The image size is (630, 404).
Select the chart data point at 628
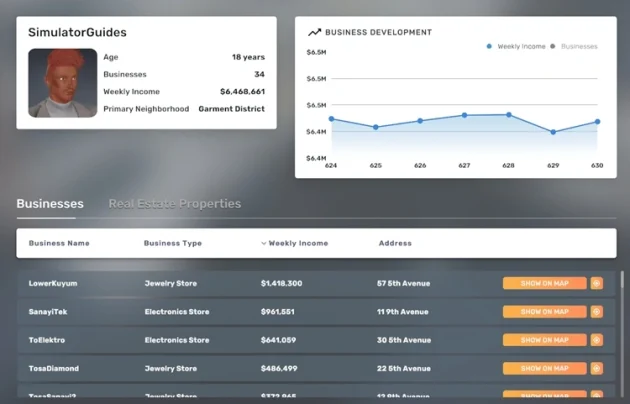click(509, 115)
